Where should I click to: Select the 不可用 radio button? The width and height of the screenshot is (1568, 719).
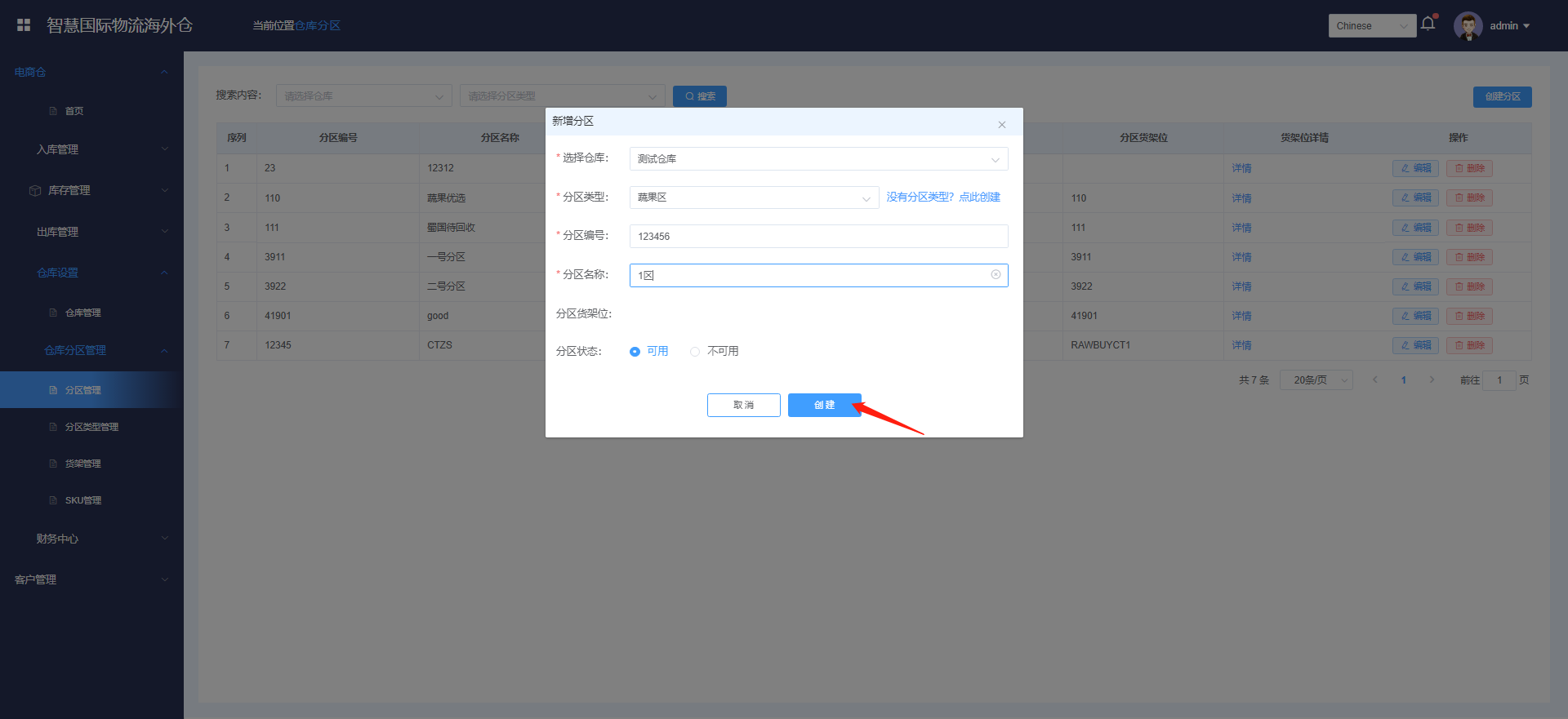coord(695,352)
